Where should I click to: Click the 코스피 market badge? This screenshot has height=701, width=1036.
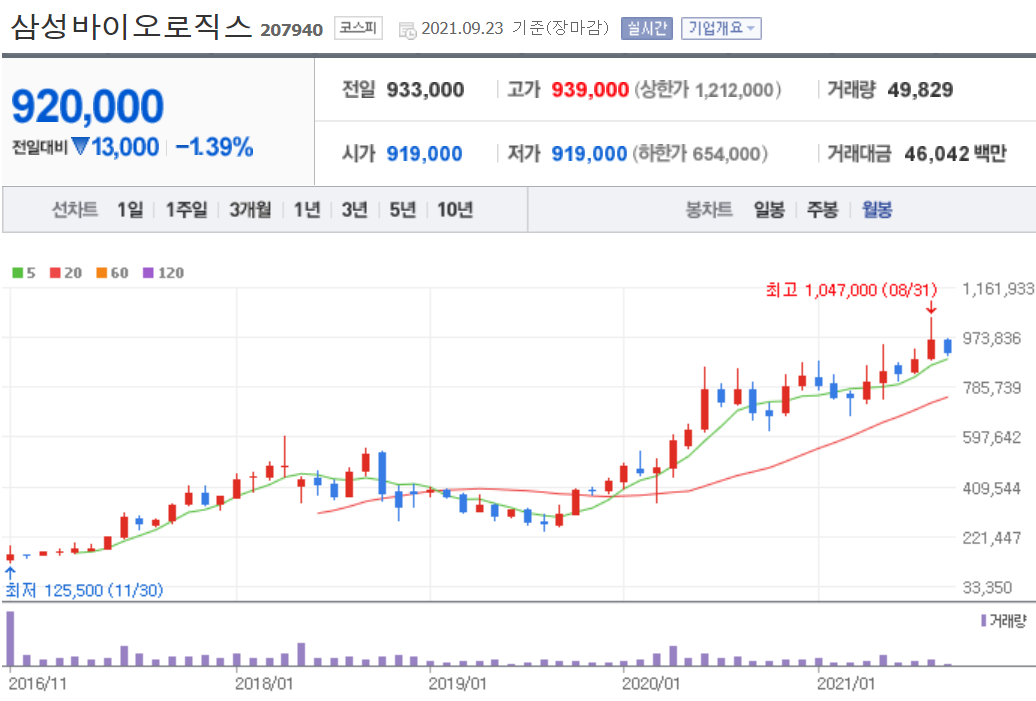[358, 28]
